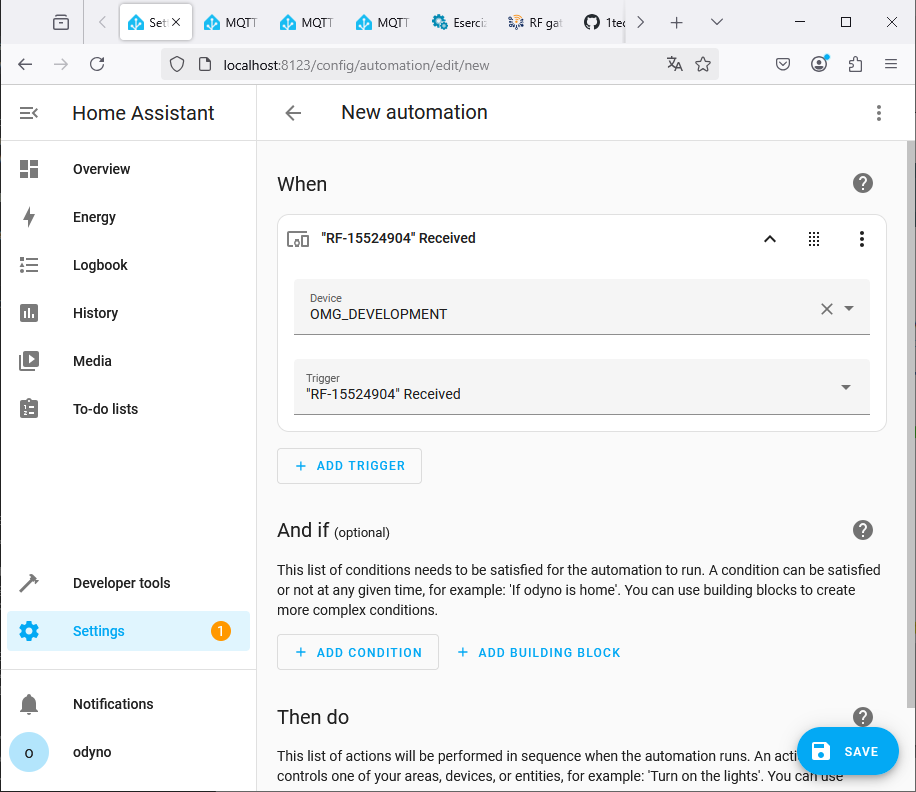This screenshot has height=792, width=916.
Task: Collapse the RF-15524904 trigger card
Action: (769, 239)
